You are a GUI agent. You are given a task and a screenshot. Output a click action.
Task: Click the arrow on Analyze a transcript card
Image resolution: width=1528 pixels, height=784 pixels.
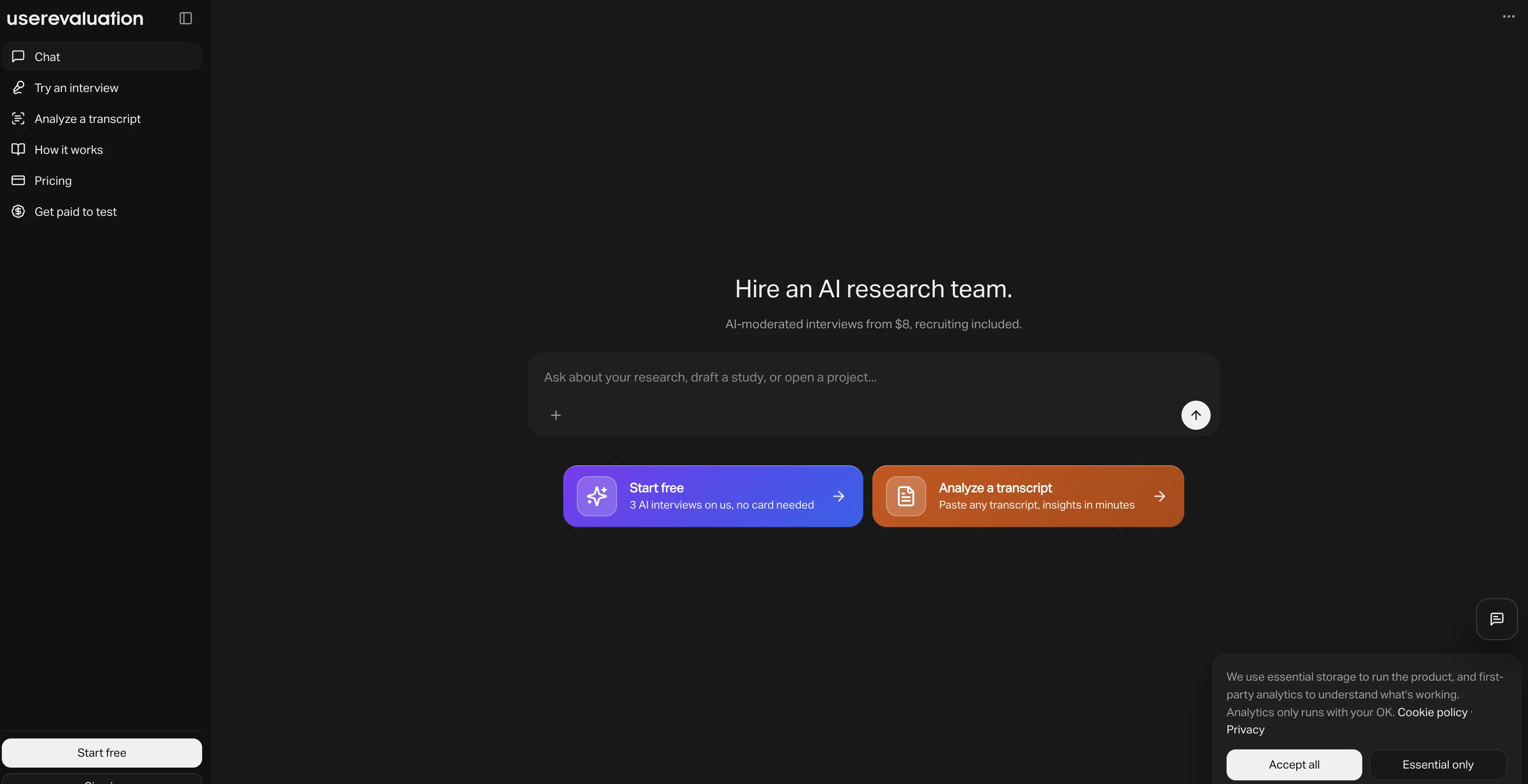pyautogui.click(x=1160, y=496)
